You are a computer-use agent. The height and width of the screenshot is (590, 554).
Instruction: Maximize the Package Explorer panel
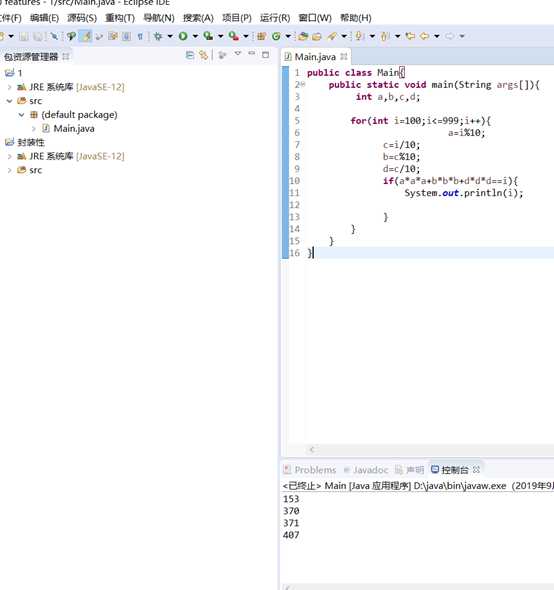tap(265, 55)
